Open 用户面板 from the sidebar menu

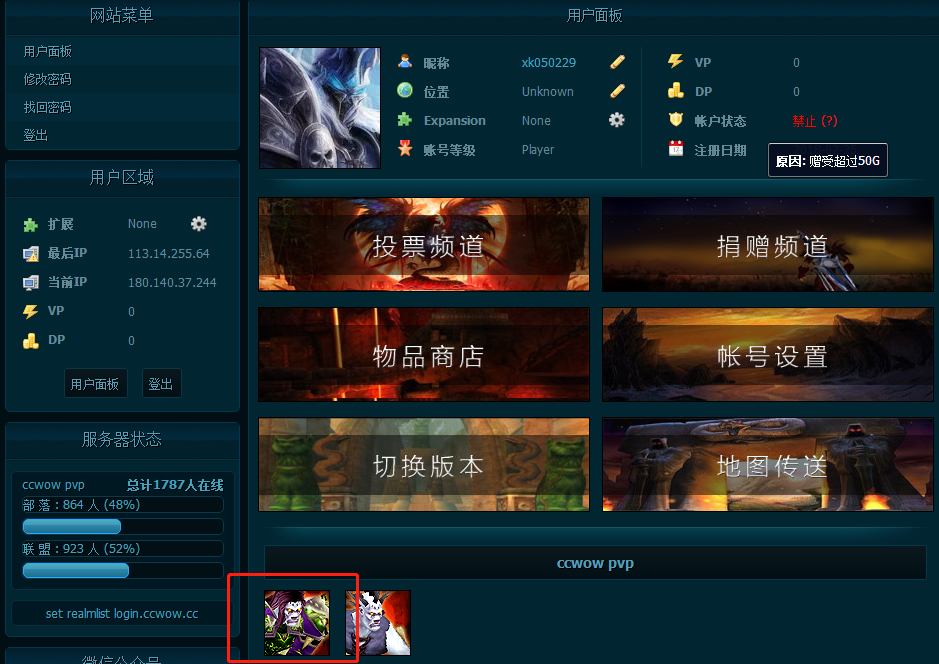click(x=48, y=51)
